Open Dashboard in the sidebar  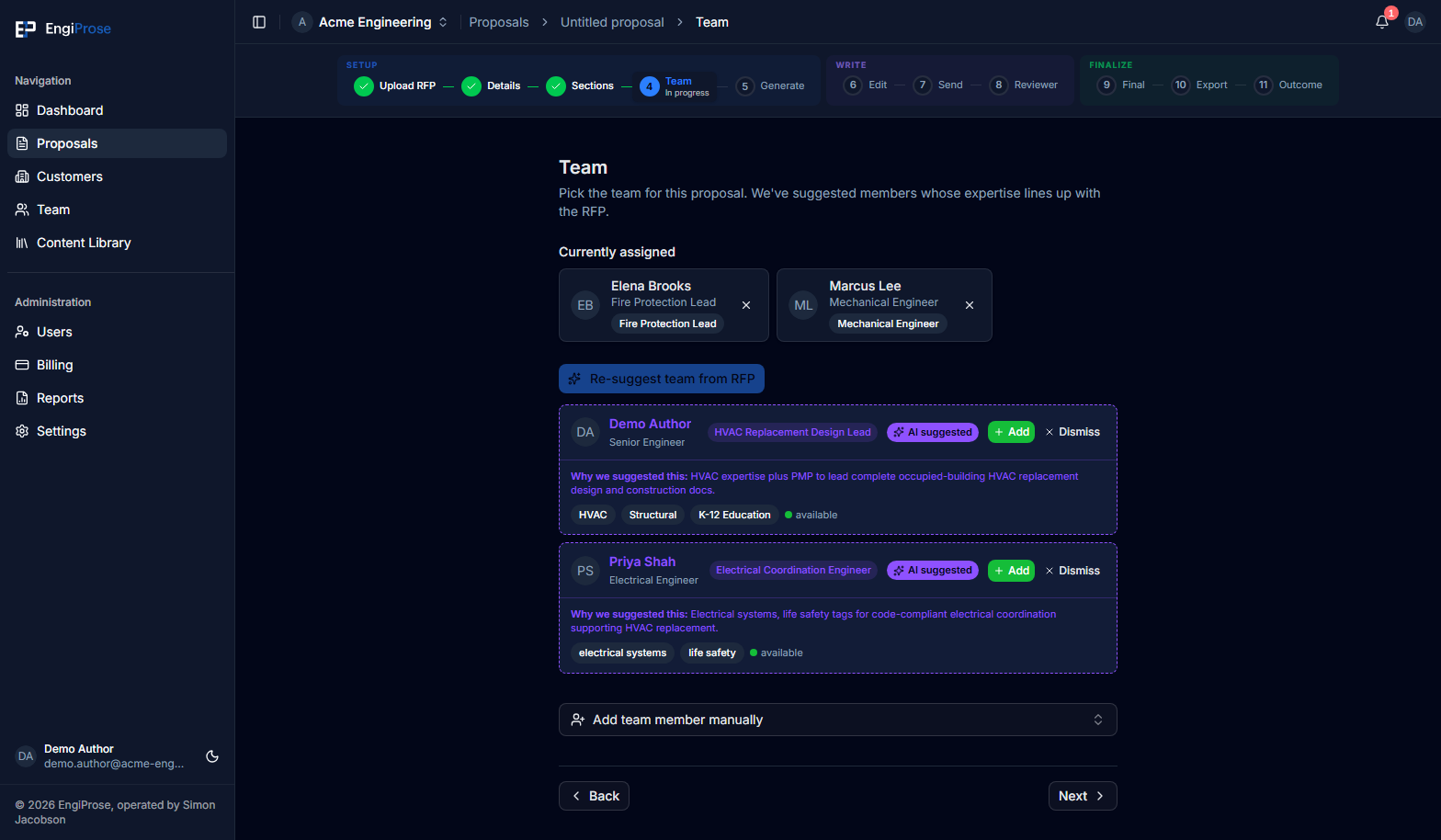[x=117, y=110]
